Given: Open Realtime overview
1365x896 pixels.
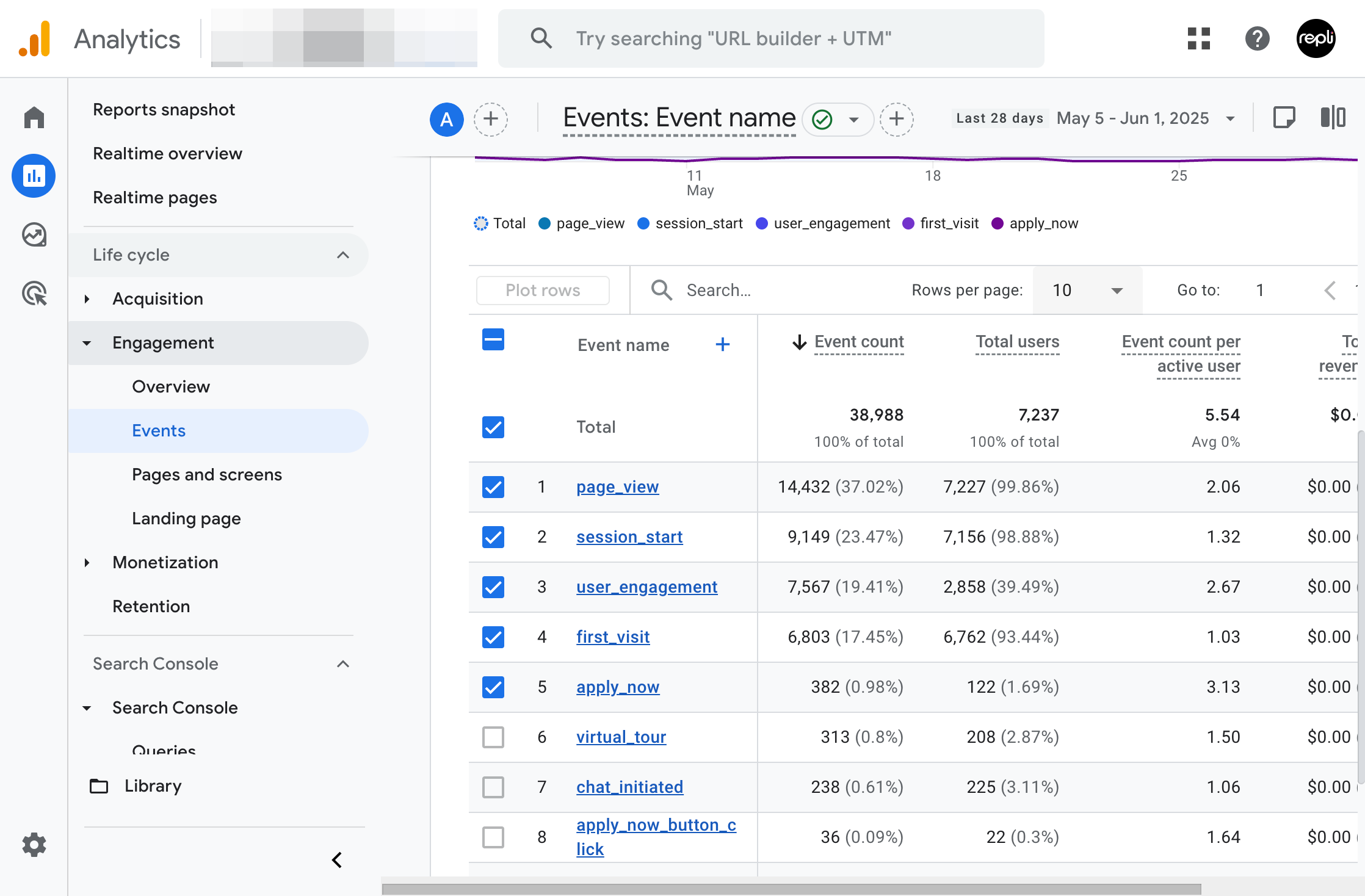Looking at the screenshot, I should point(167,154).
